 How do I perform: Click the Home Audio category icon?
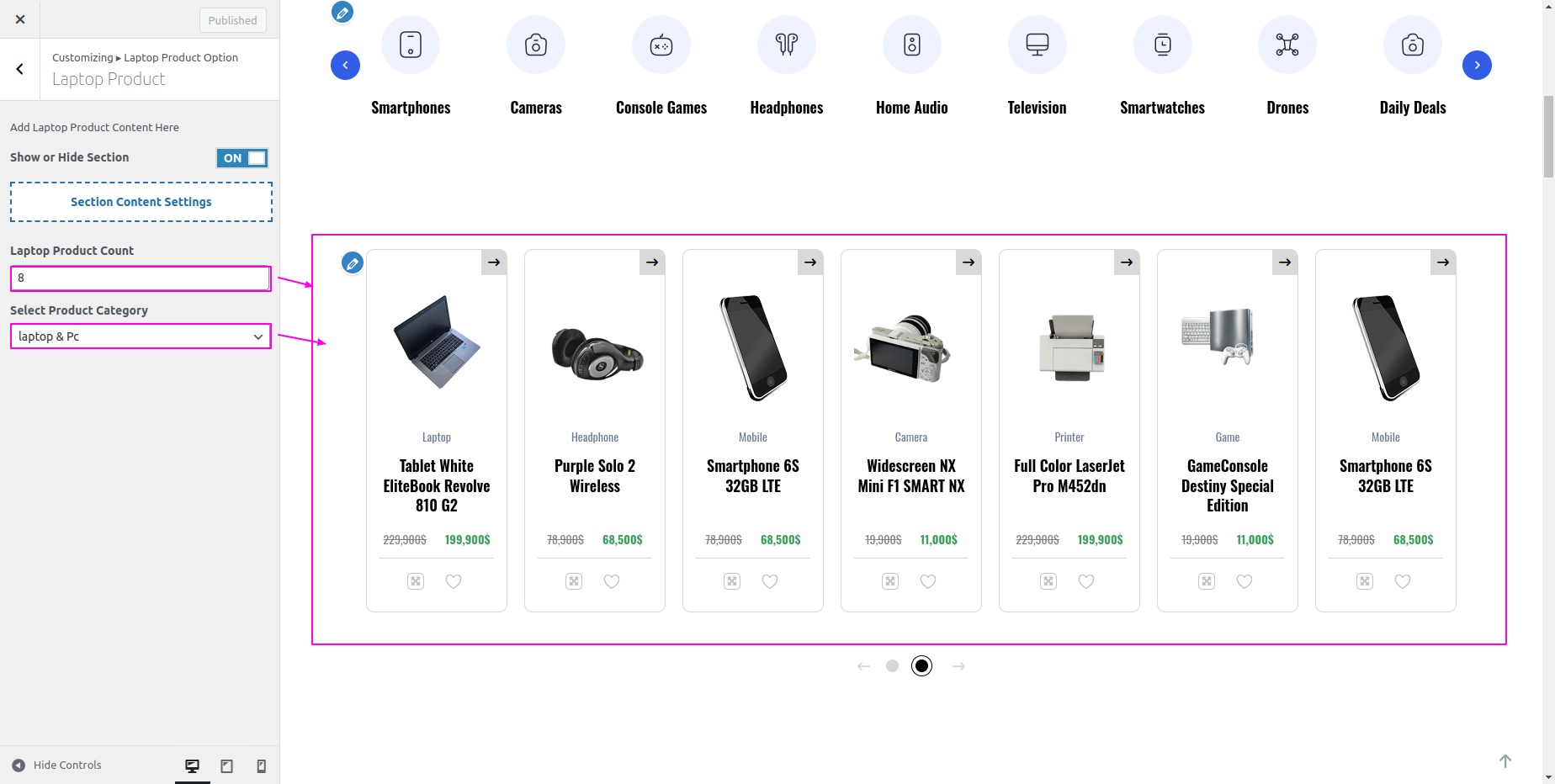click(x=912, y=45)
